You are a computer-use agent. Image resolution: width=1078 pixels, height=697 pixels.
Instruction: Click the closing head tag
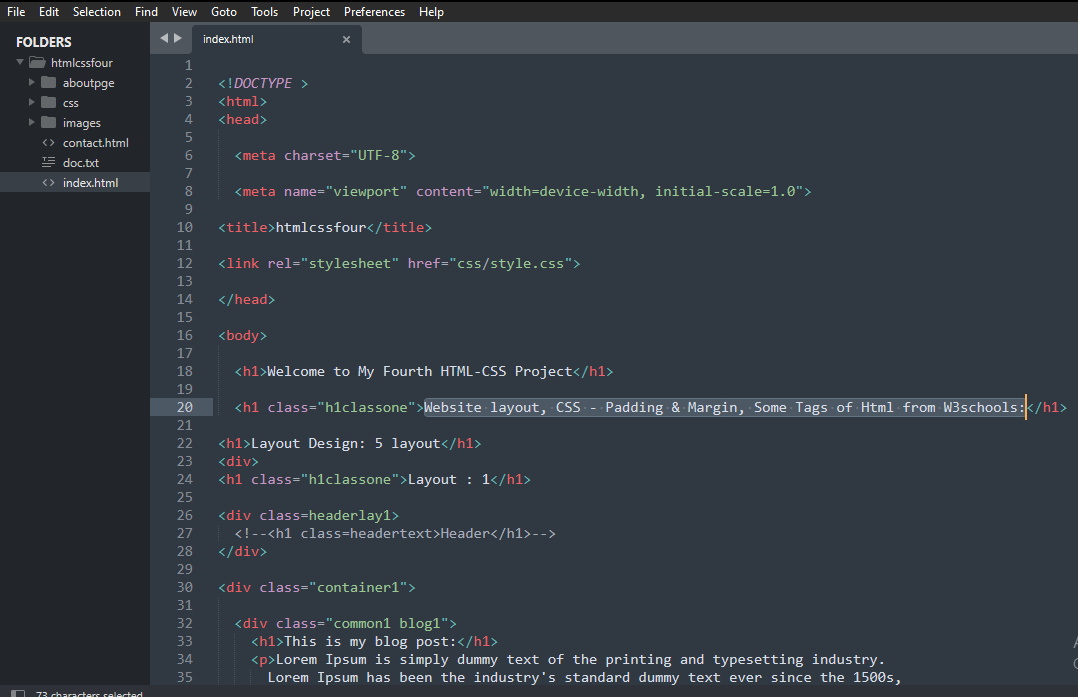pyautogui.click(x=247, y=300)
